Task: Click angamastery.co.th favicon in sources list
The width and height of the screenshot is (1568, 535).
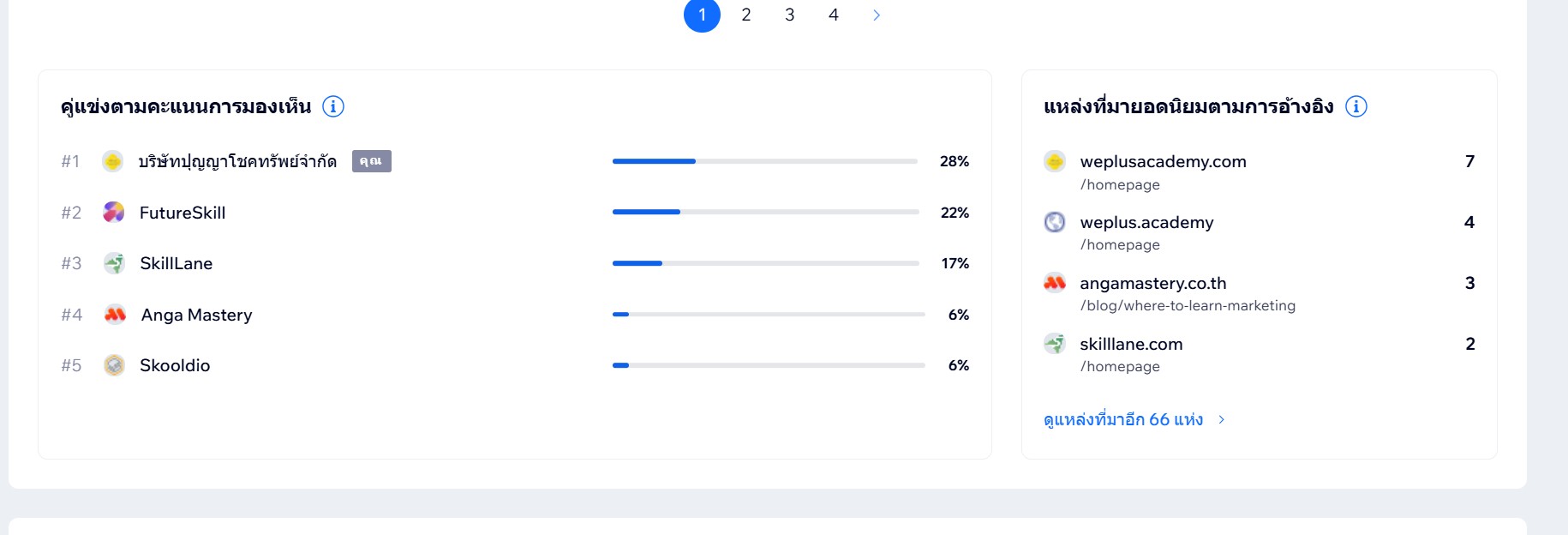Action: [1055, 283]
